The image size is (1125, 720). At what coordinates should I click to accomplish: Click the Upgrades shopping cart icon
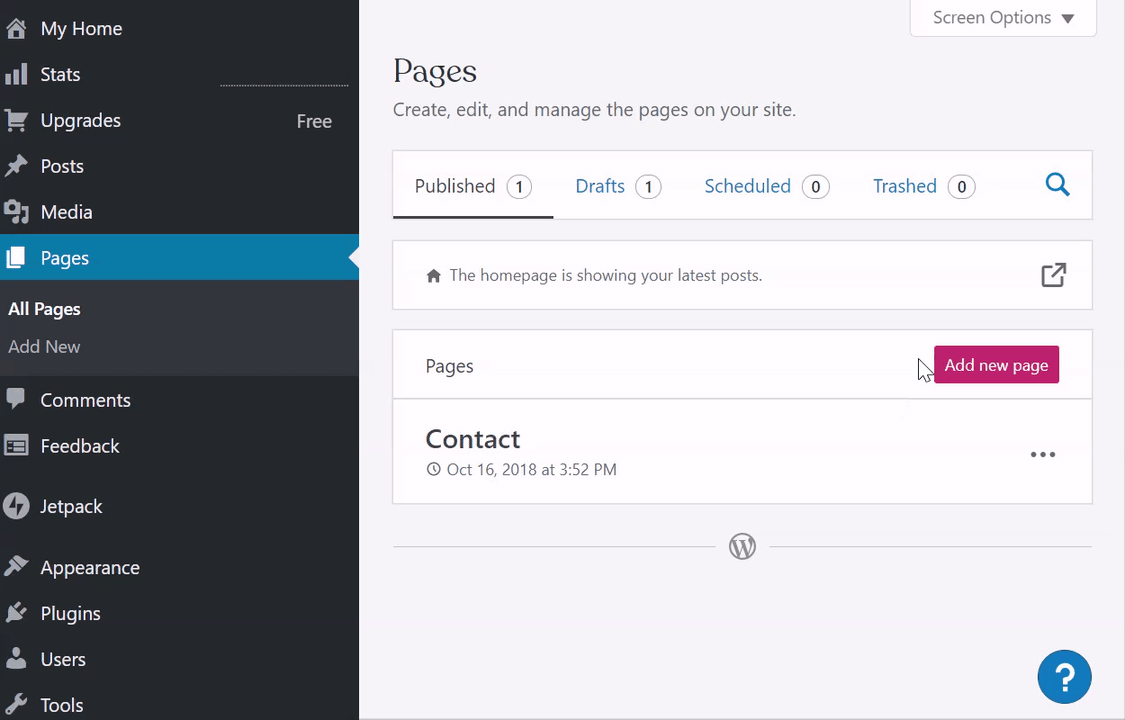16,120
